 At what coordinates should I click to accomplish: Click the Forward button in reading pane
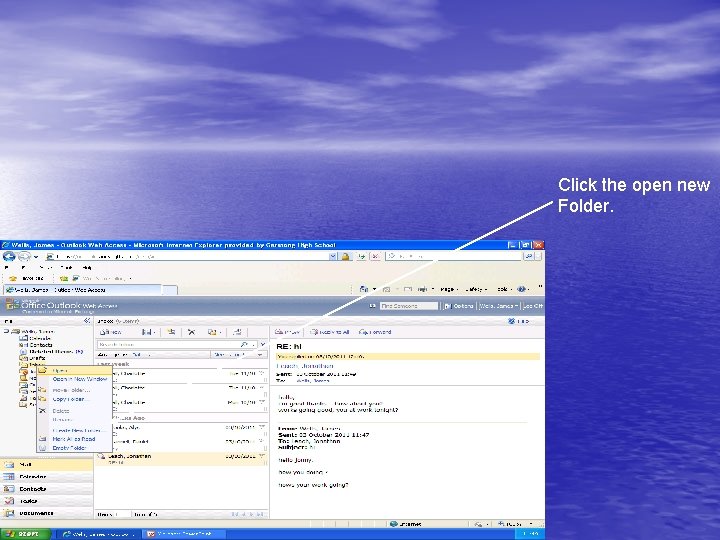375,332
